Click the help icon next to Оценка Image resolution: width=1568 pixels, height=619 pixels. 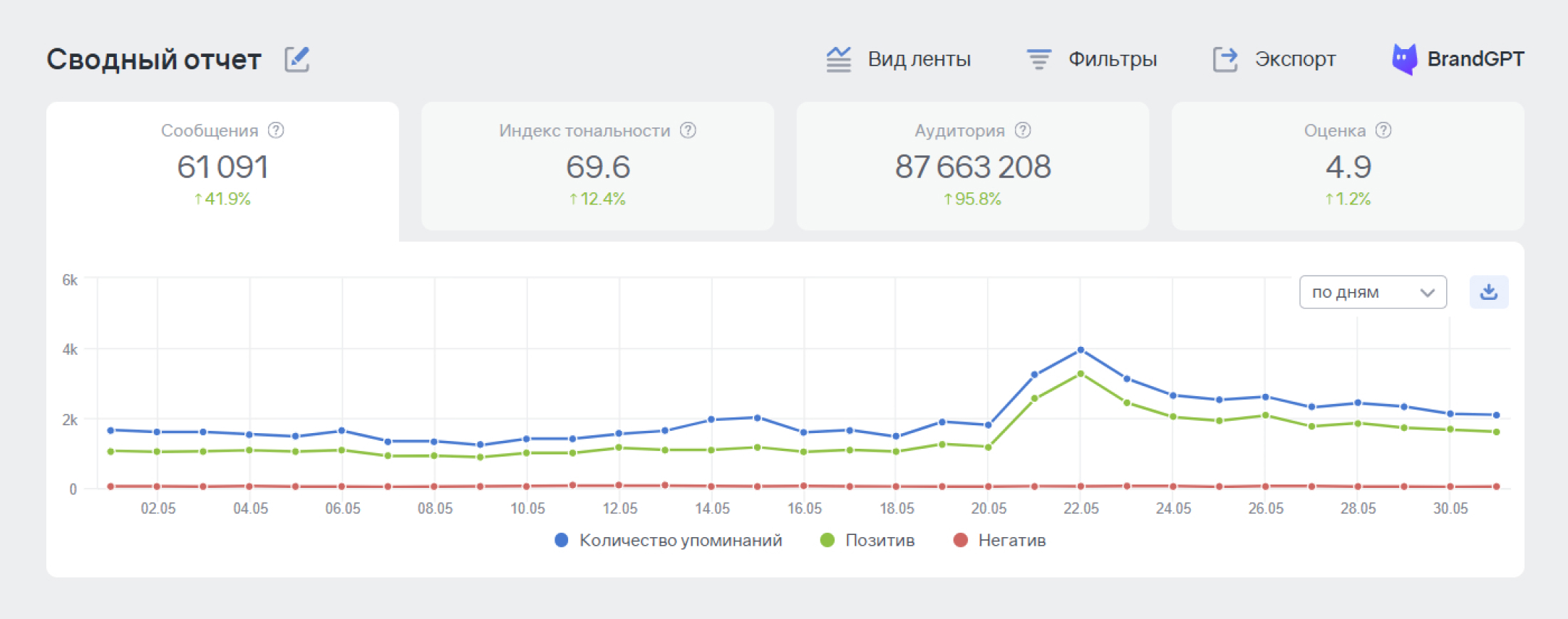pos(1383,130)
